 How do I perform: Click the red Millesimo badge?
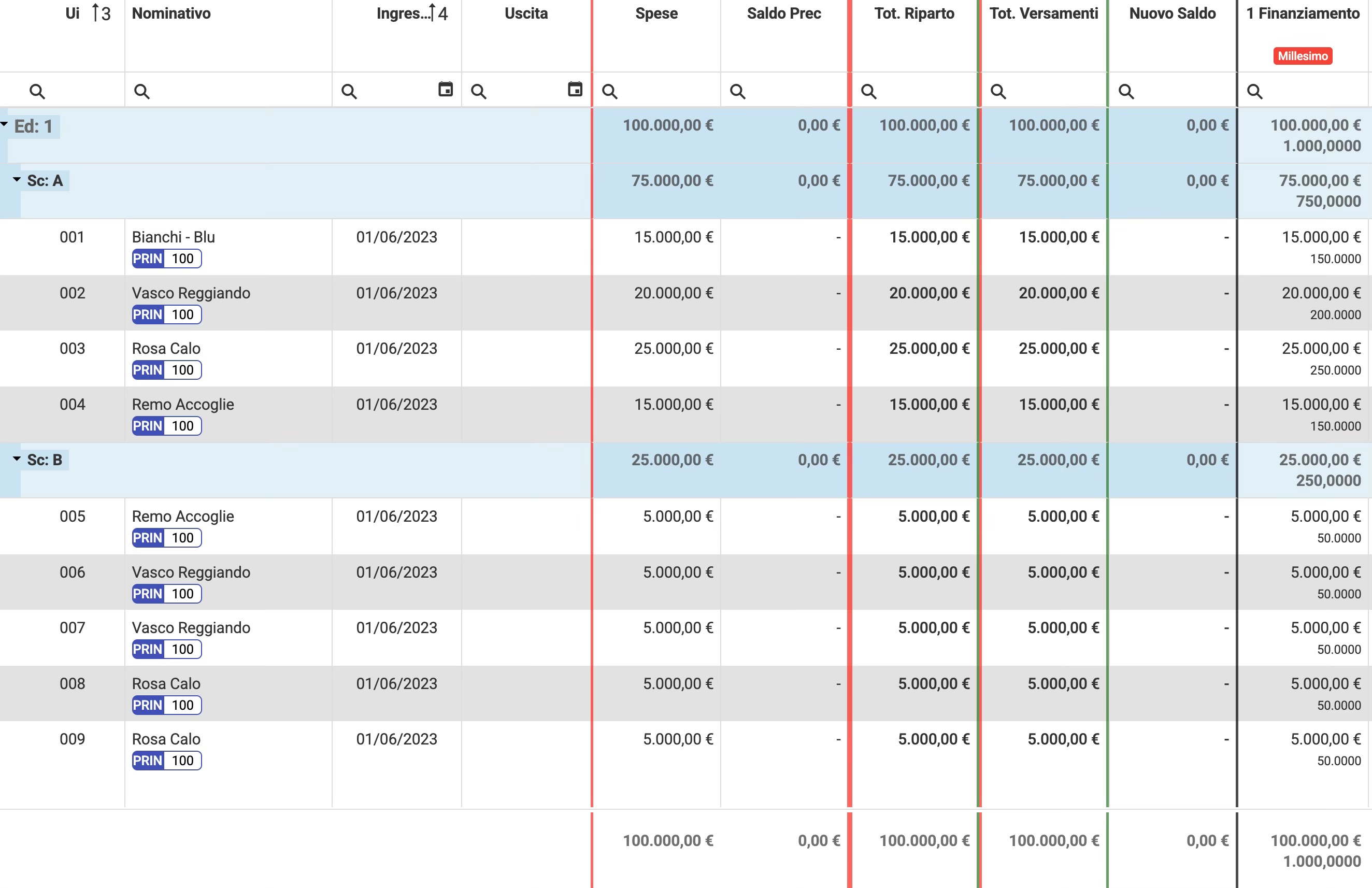(x=1302, y=56)
